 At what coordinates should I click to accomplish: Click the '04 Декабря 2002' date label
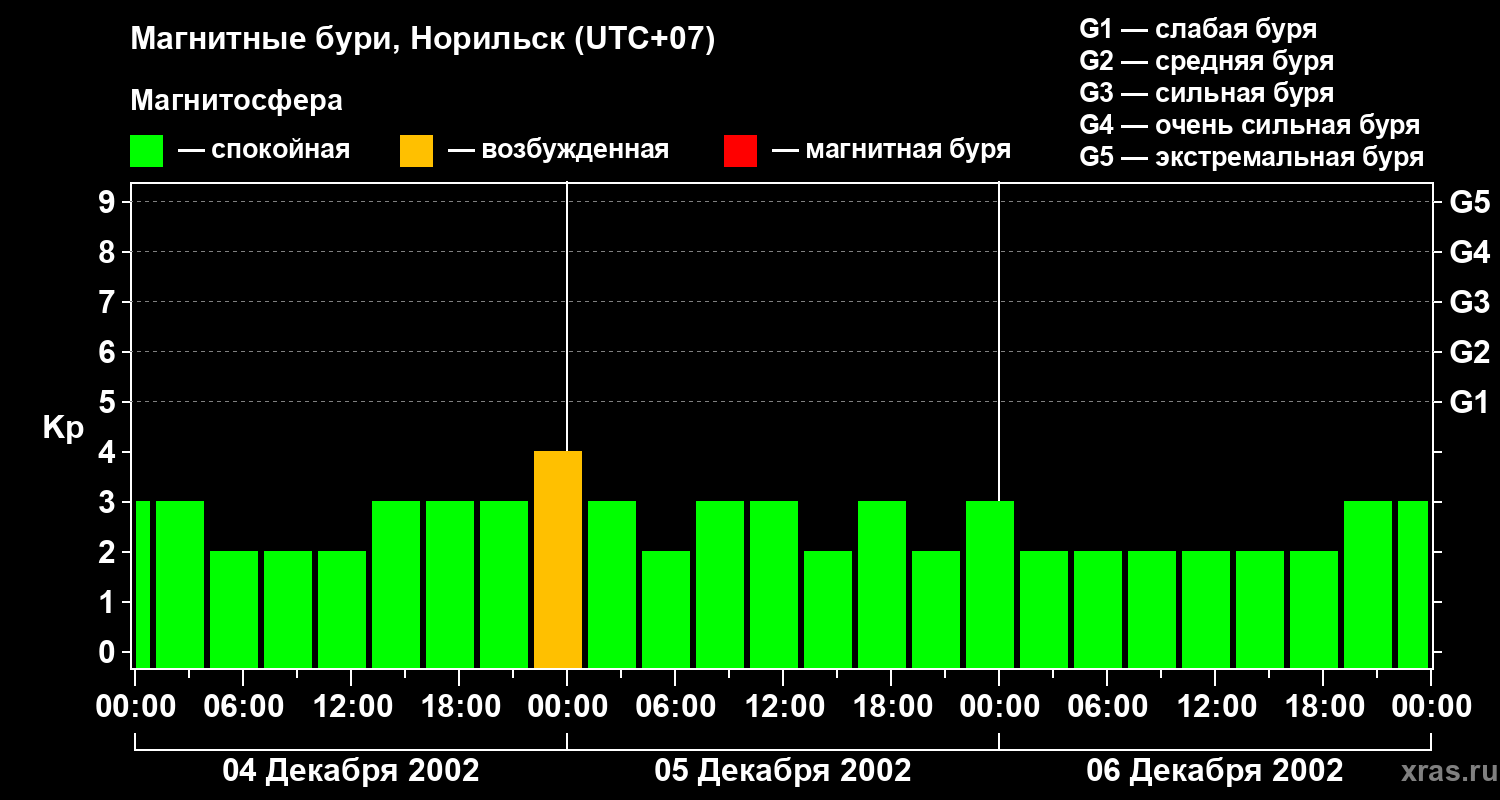coord(351,771)
